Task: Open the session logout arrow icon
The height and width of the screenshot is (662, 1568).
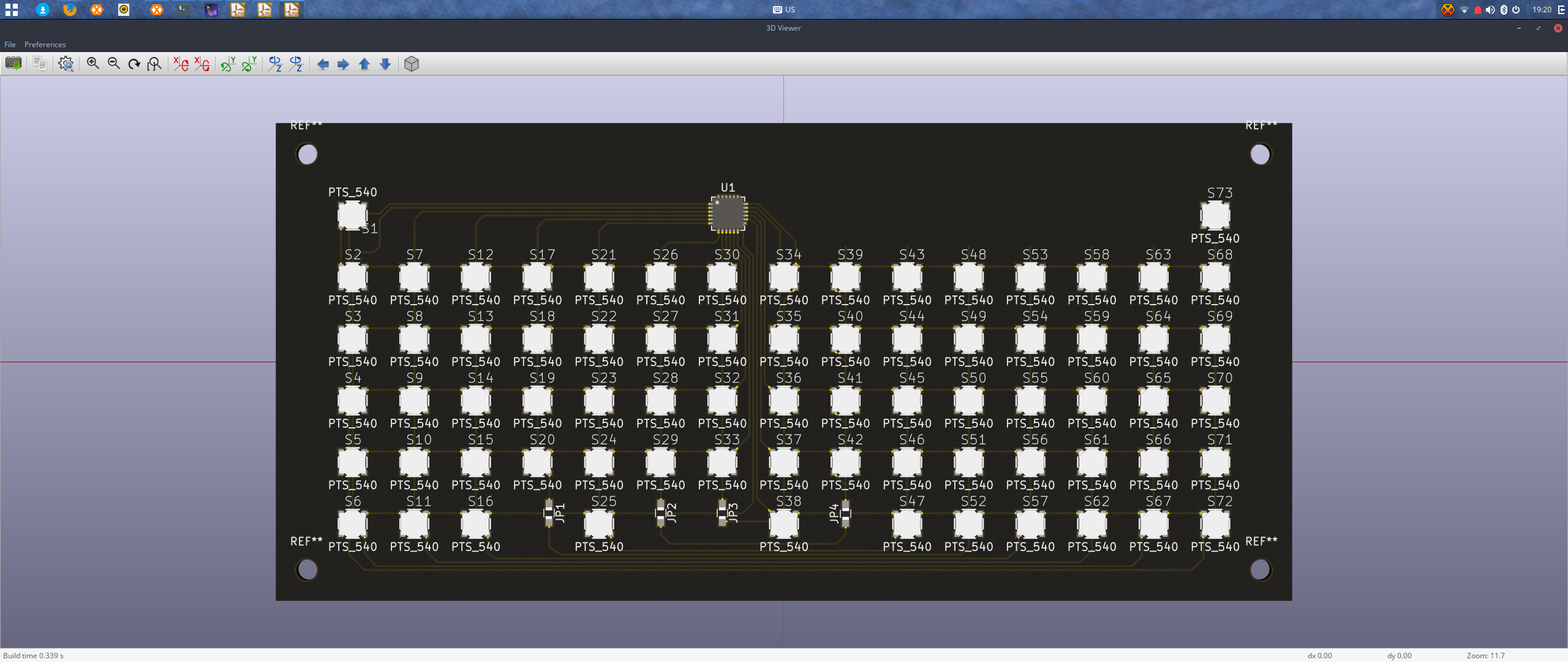Action: 1561,9
